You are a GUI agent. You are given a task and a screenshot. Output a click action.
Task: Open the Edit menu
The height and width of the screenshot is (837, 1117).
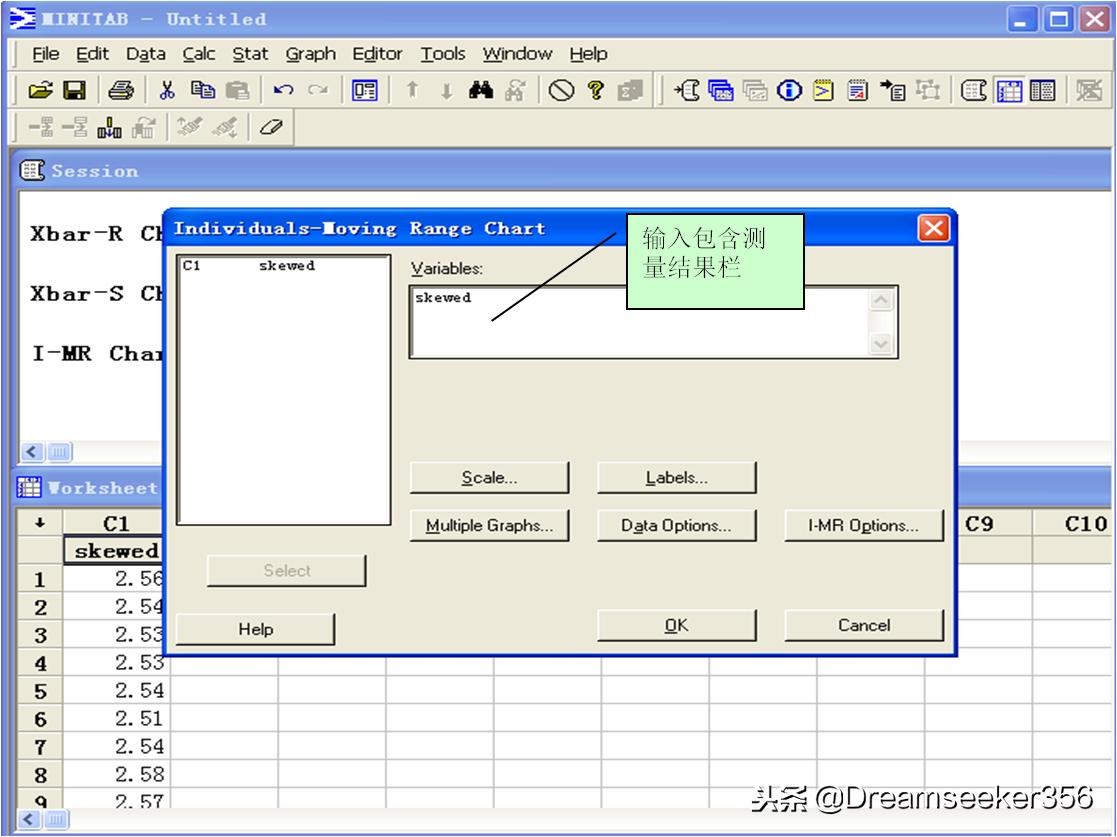(x=93, y=54)
